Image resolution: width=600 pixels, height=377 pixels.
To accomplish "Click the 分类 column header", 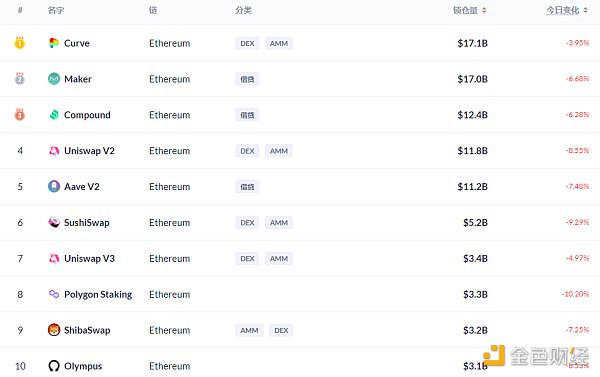I will click(243, 10).
